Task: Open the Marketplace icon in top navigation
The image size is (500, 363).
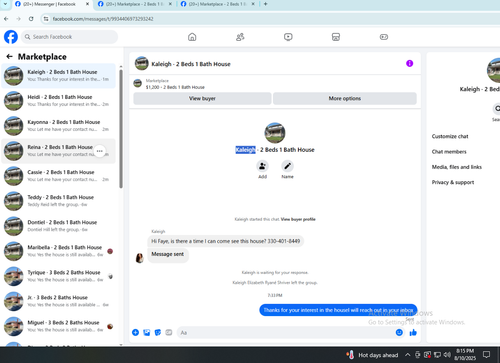Action: pyautogui.click(x=336, y=37)
